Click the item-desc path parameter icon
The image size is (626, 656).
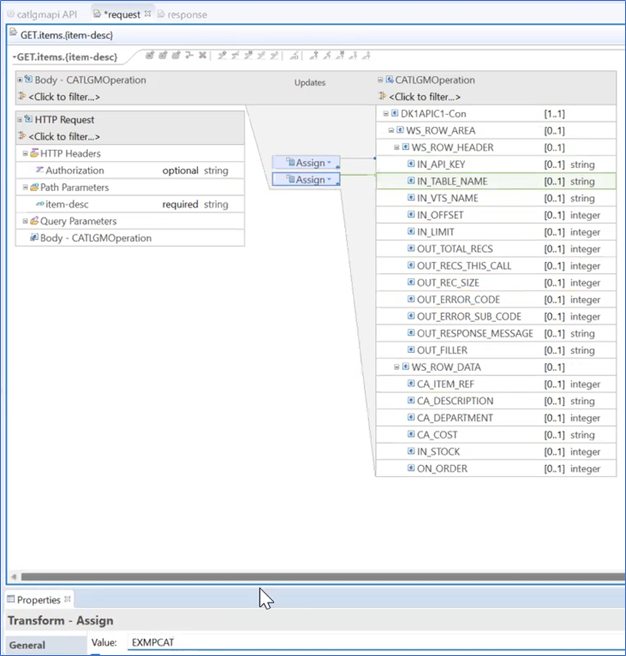pyautogui.click(x=40, y=204)
